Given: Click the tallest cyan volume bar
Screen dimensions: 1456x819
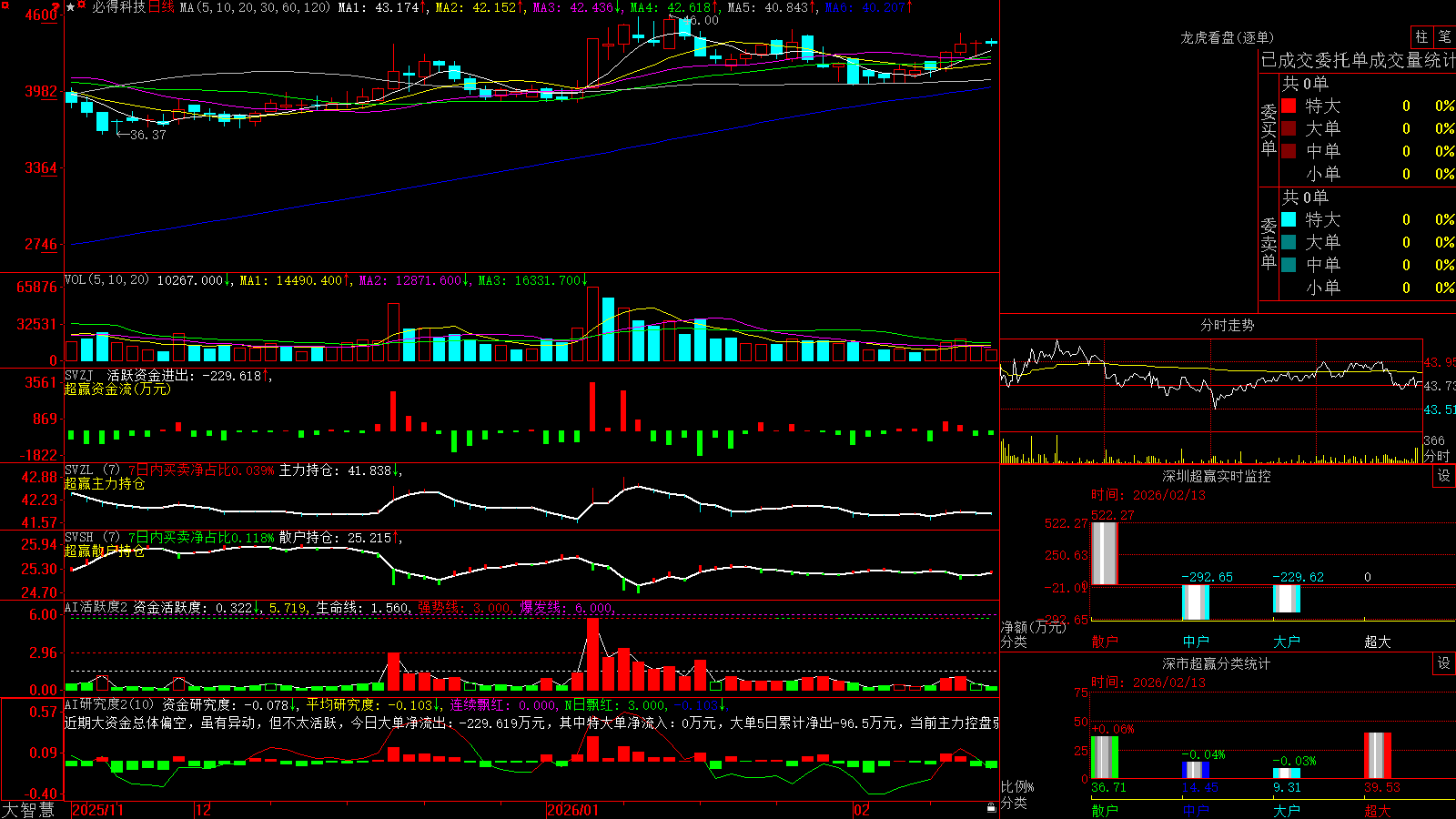Looking at the screenshot, I should (608, 329).
